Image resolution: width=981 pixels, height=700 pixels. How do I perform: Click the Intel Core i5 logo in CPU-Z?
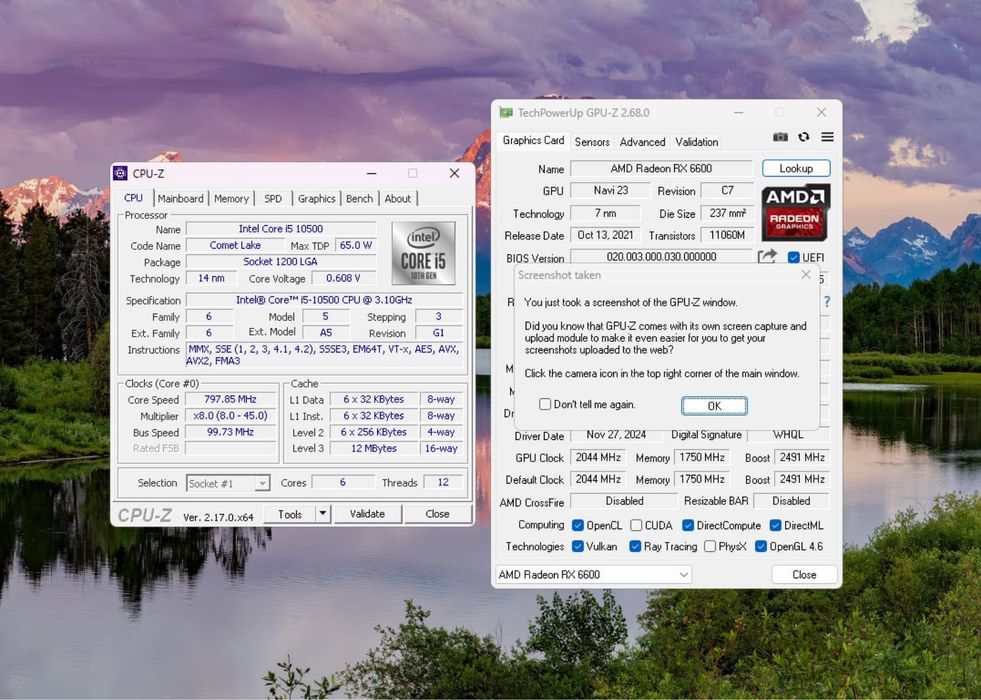click(x=424, y=253)
